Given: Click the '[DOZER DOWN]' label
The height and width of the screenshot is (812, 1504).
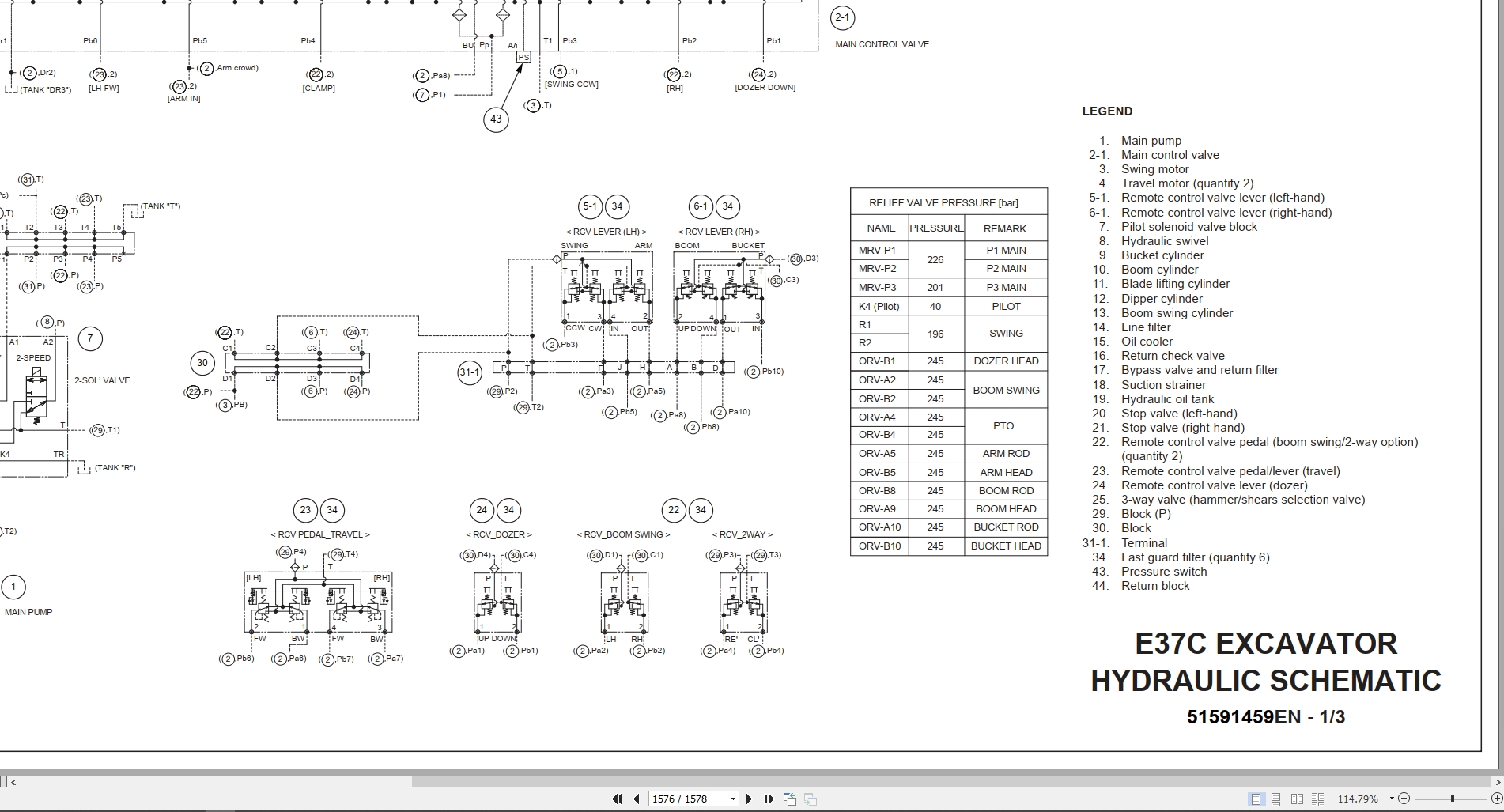Looking at the screenshot, I should point(765,88).
